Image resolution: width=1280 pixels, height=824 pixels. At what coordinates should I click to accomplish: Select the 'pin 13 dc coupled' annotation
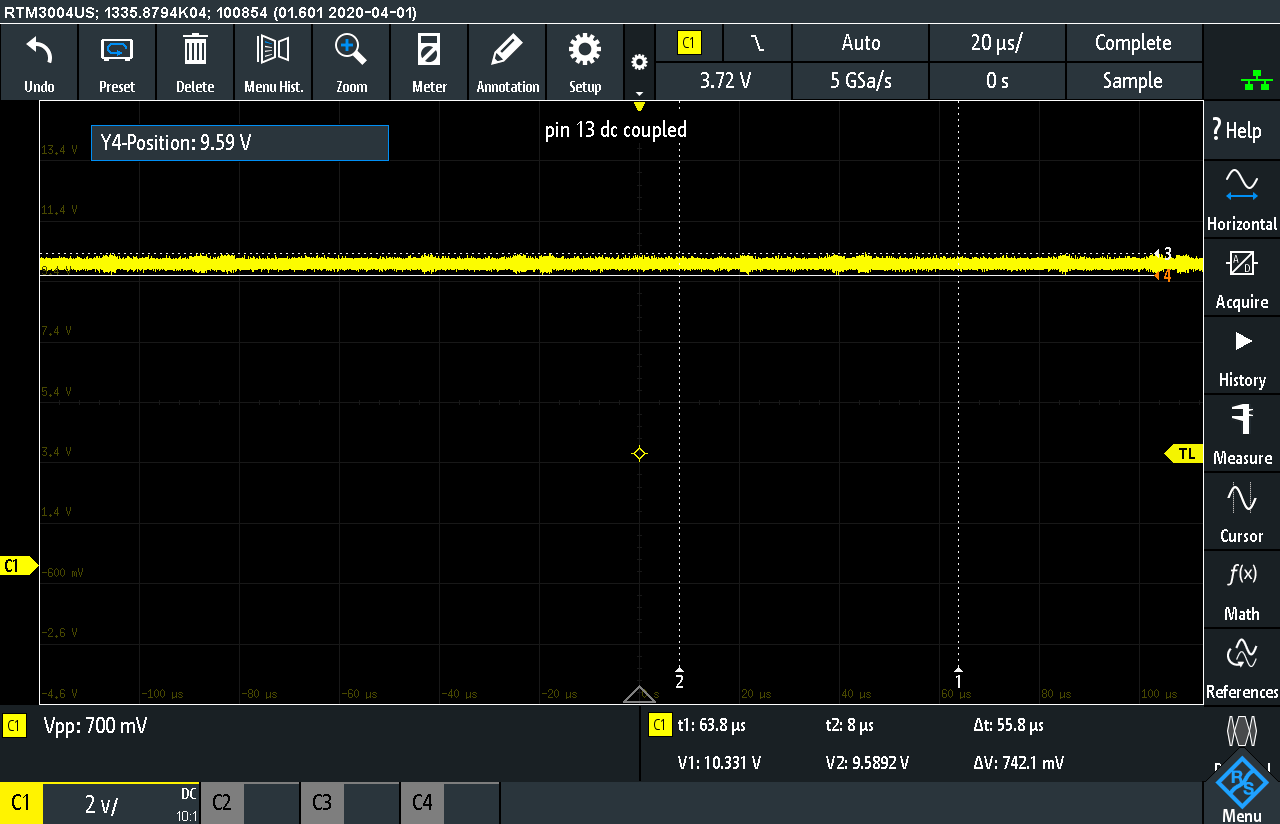coord(616,130)
